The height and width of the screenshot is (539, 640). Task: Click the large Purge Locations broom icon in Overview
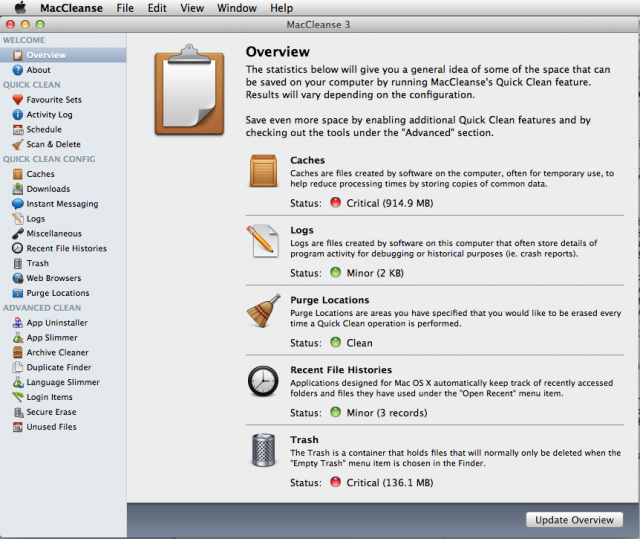tap(263, 311)
